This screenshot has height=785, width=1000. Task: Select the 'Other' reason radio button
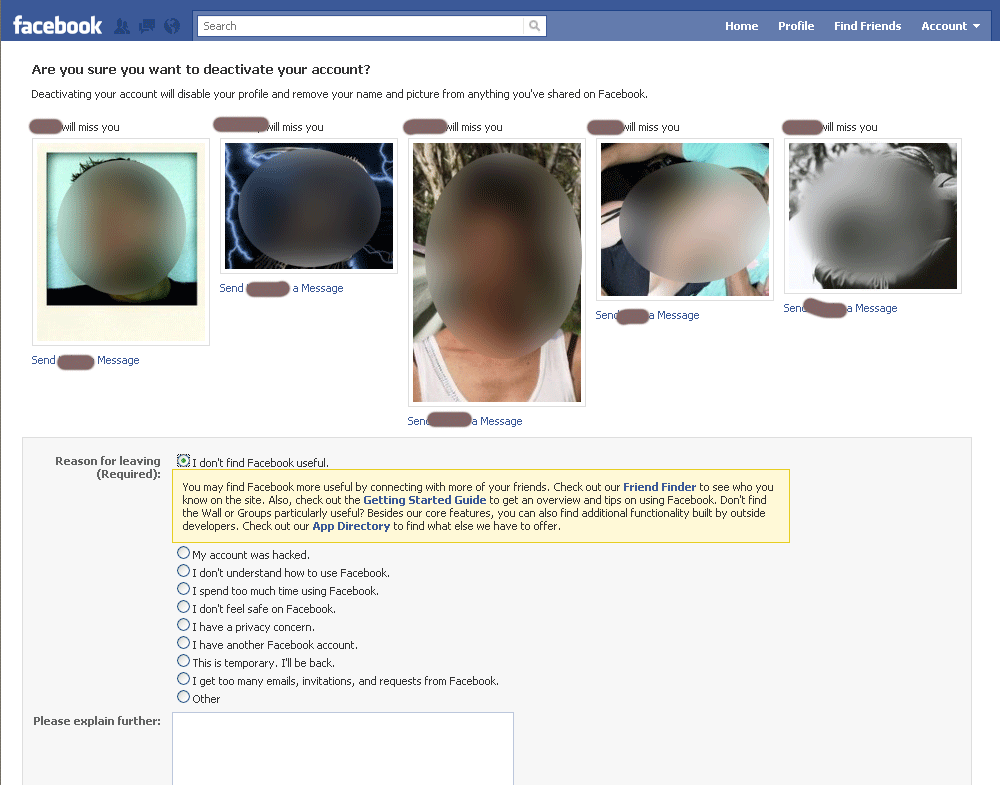183,697
